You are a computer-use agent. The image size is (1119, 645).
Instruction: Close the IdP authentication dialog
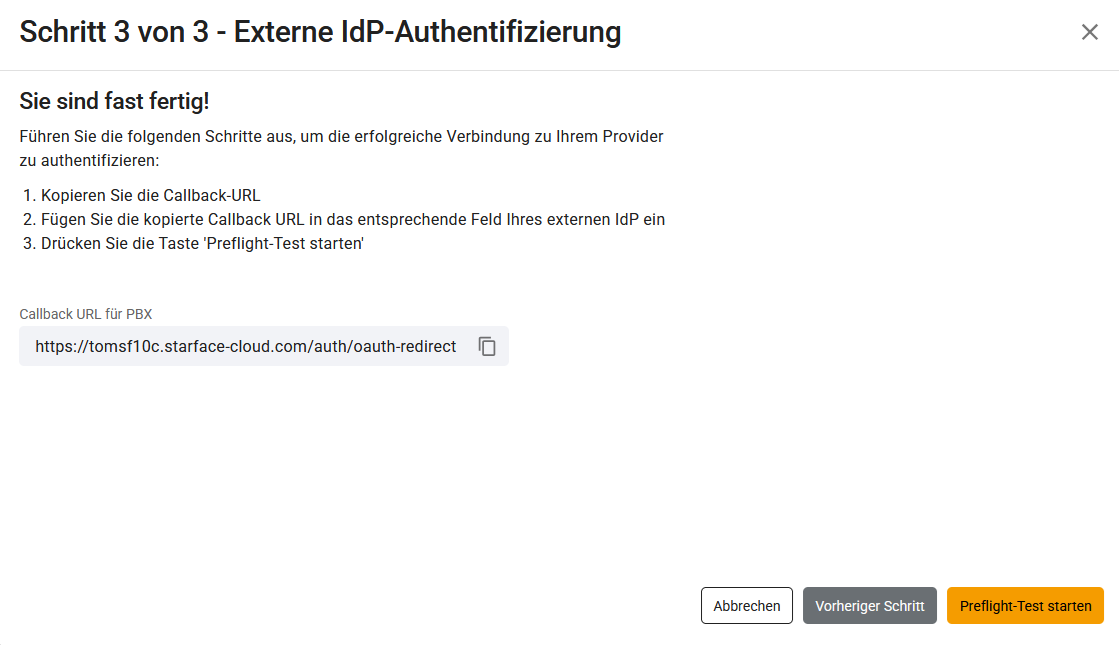(1090, 32)
